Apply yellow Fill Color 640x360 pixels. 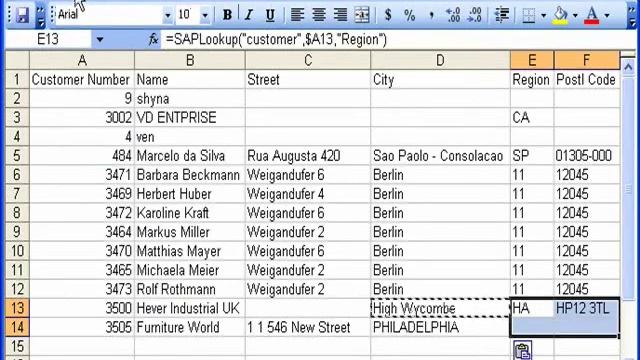(x=561, y=15)
